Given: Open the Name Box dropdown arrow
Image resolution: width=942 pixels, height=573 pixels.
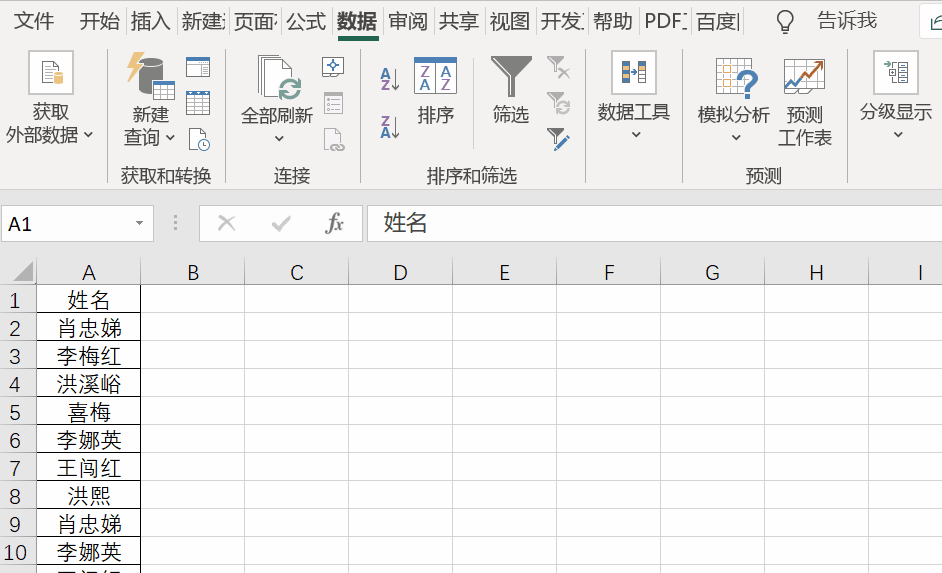Looking at the screenshot, I should [139, 223].
